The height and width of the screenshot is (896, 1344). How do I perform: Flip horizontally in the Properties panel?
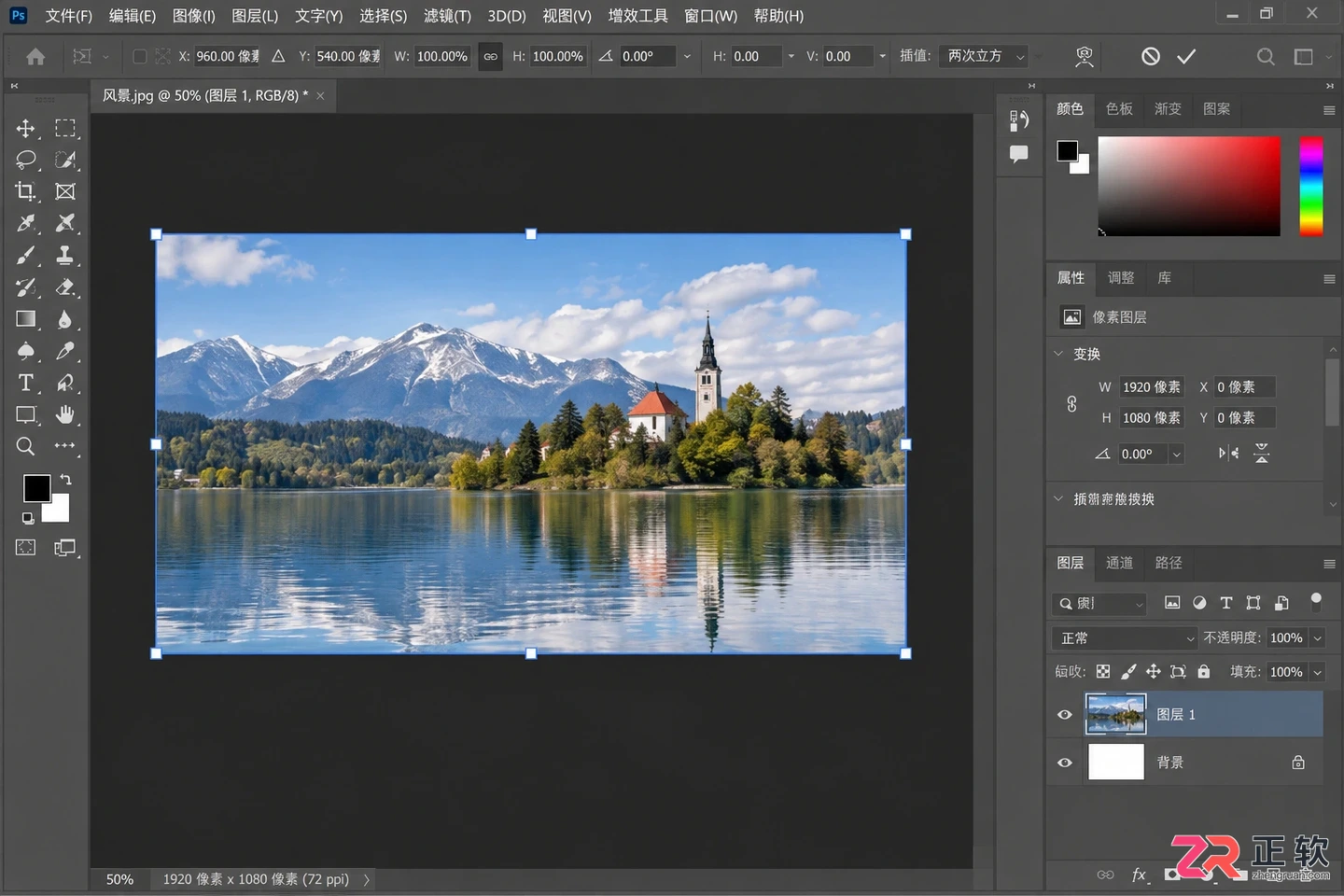coord(1229,454)
